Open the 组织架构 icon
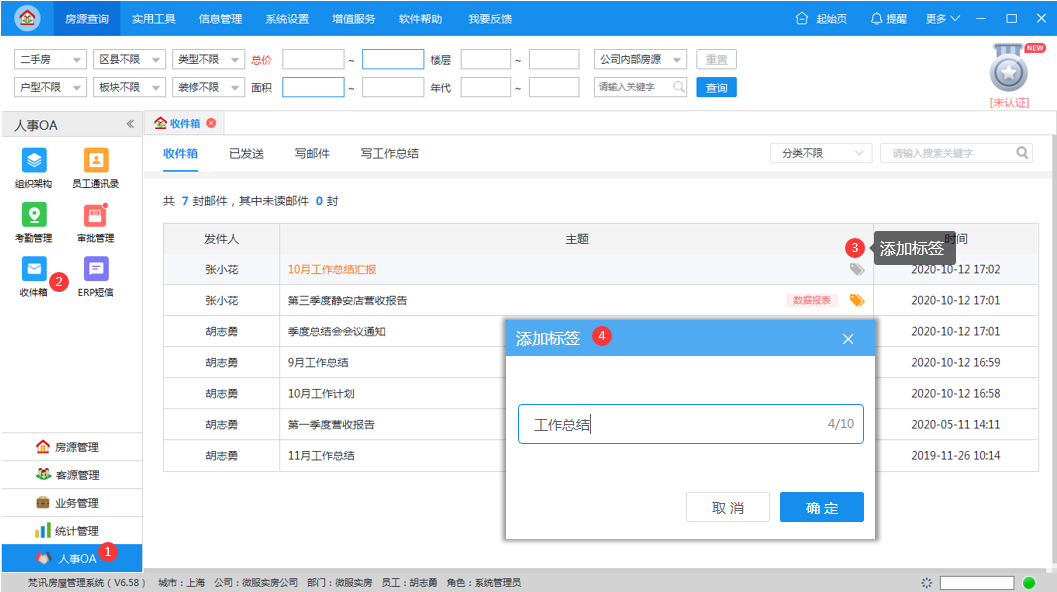The height and width of the screenshot is (592, 1057). point(34,160)
